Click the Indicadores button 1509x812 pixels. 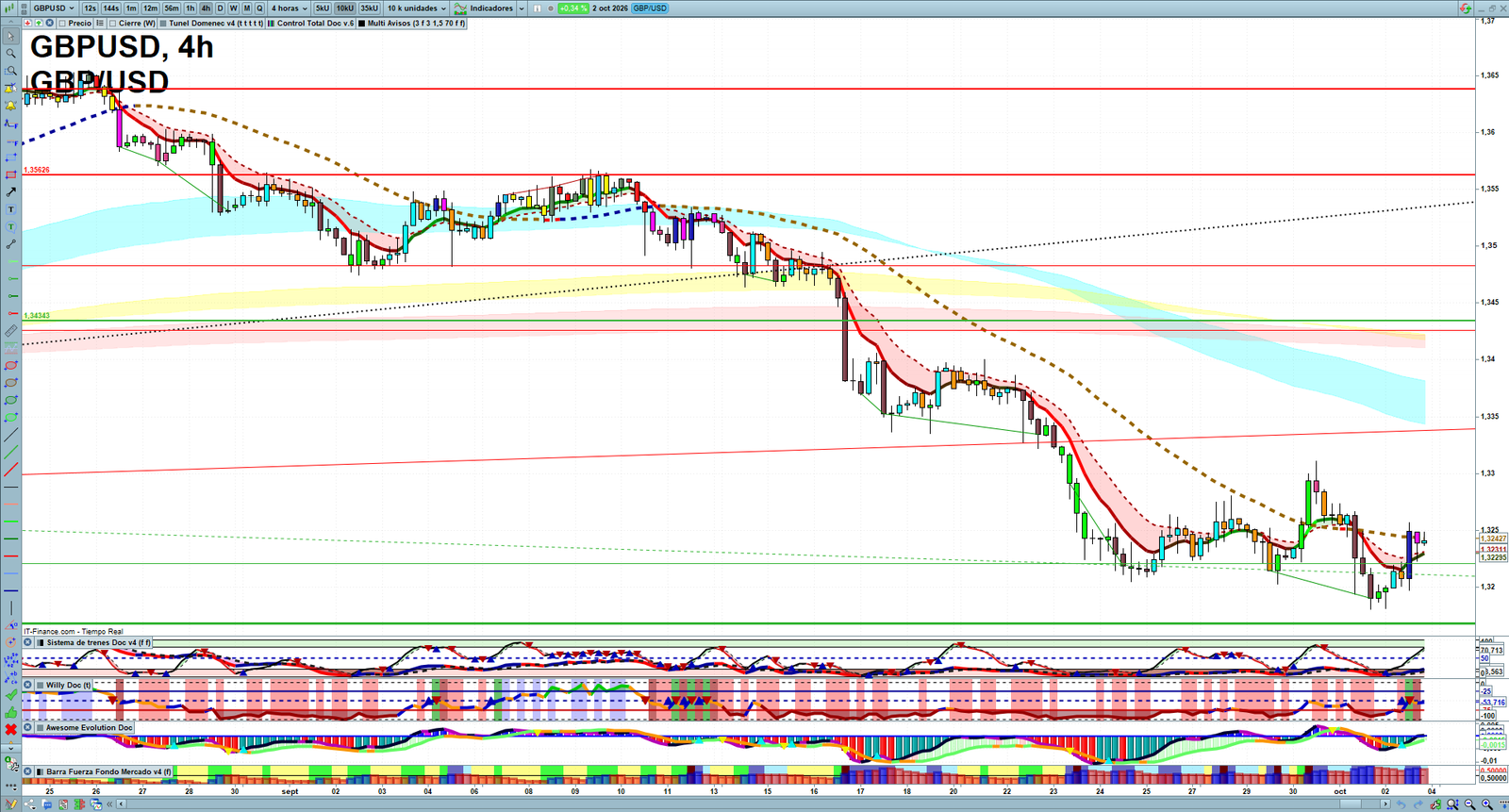point(485,8)
